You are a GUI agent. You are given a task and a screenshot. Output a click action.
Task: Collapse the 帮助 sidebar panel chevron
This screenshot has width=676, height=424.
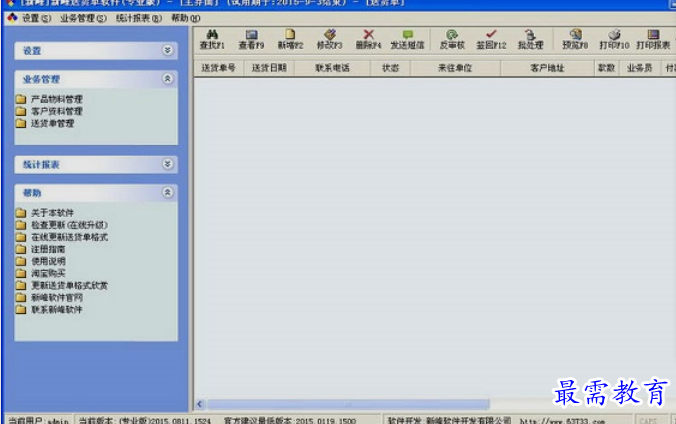167,192
